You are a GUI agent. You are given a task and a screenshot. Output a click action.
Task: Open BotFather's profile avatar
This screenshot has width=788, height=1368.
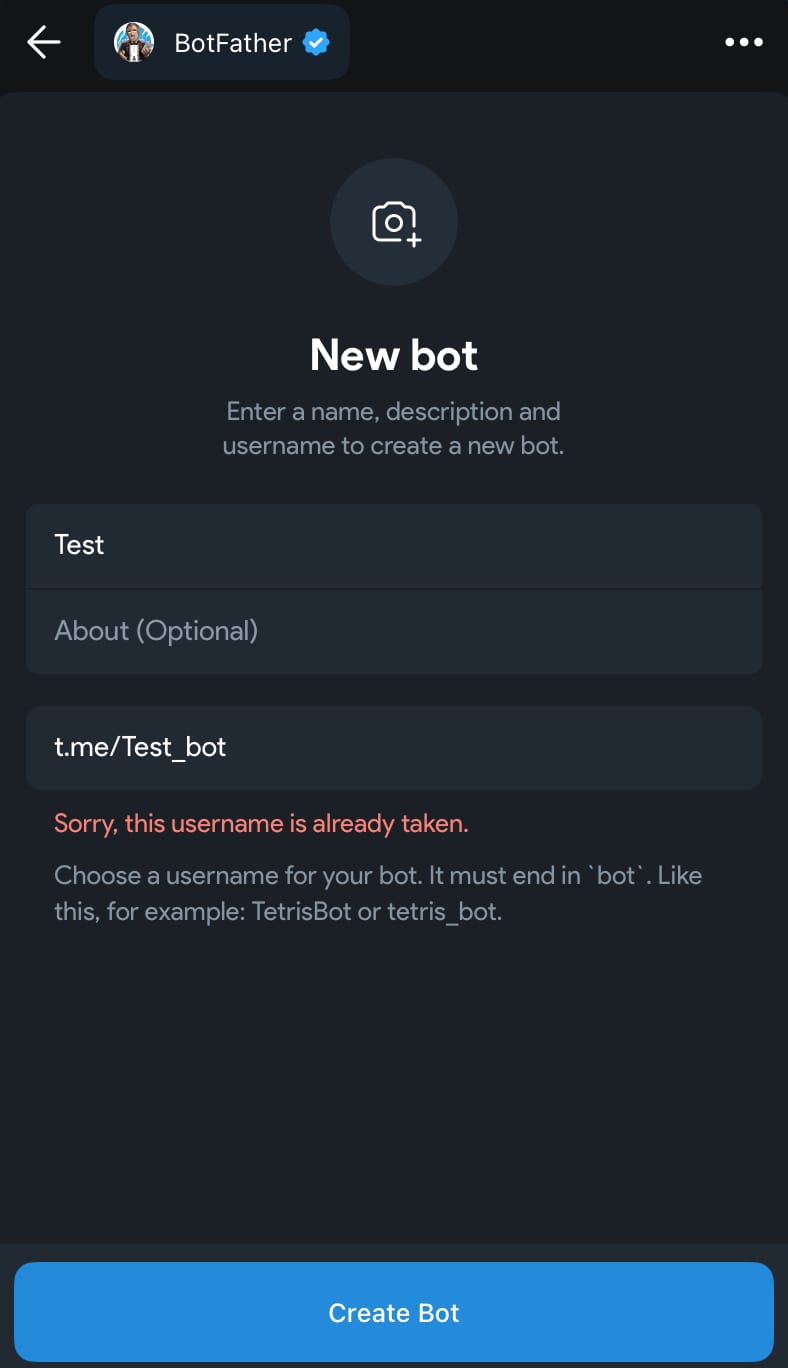click(x=134, y=42)
